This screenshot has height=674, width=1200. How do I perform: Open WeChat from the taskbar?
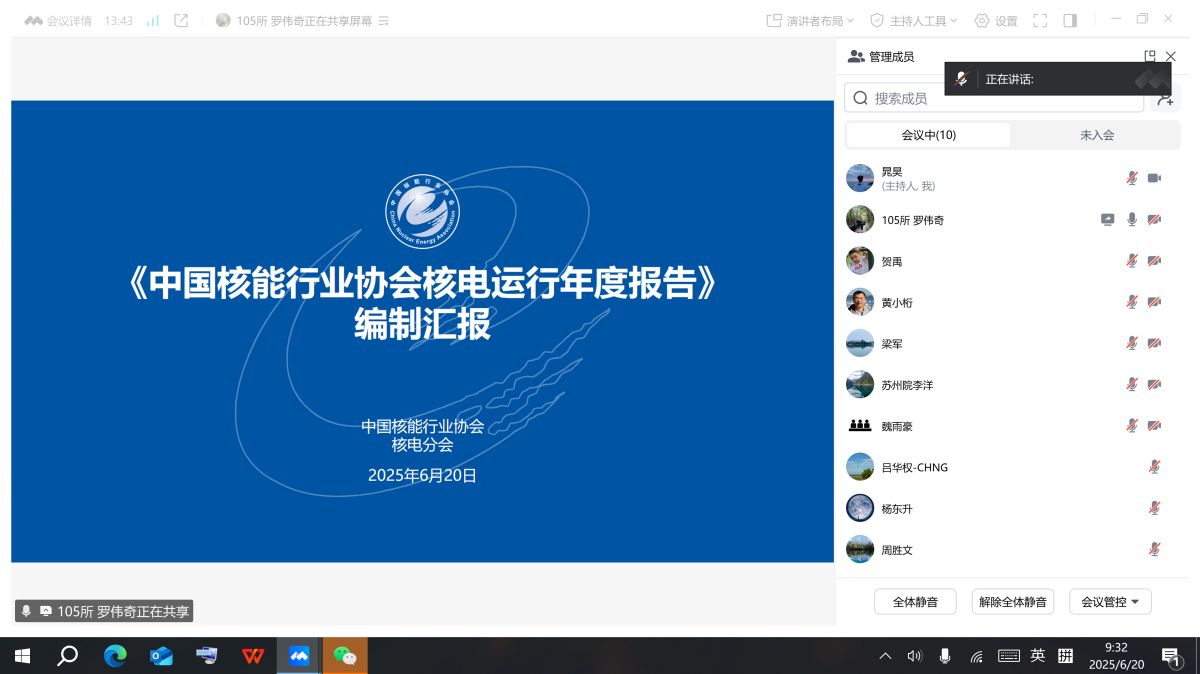pos(345,656)
